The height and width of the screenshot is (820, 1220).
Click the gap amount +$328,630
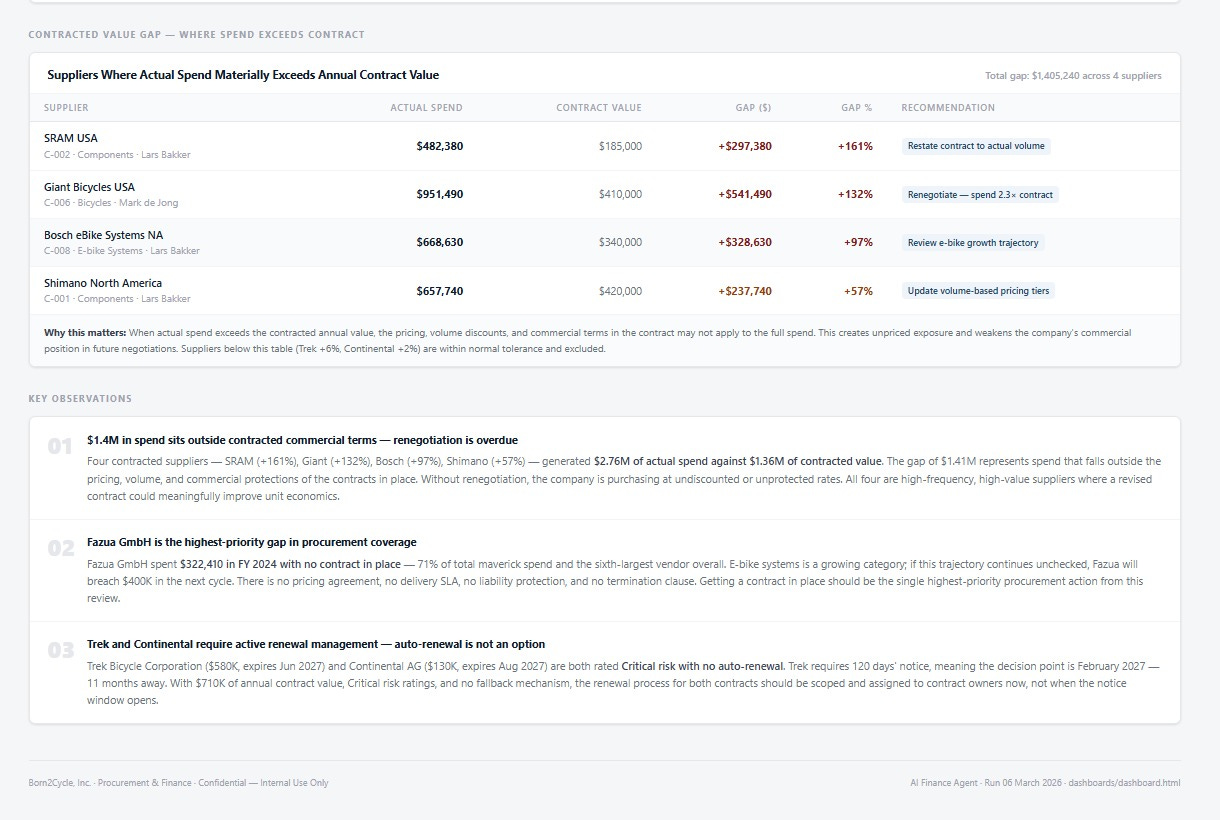tap(745, 242)
